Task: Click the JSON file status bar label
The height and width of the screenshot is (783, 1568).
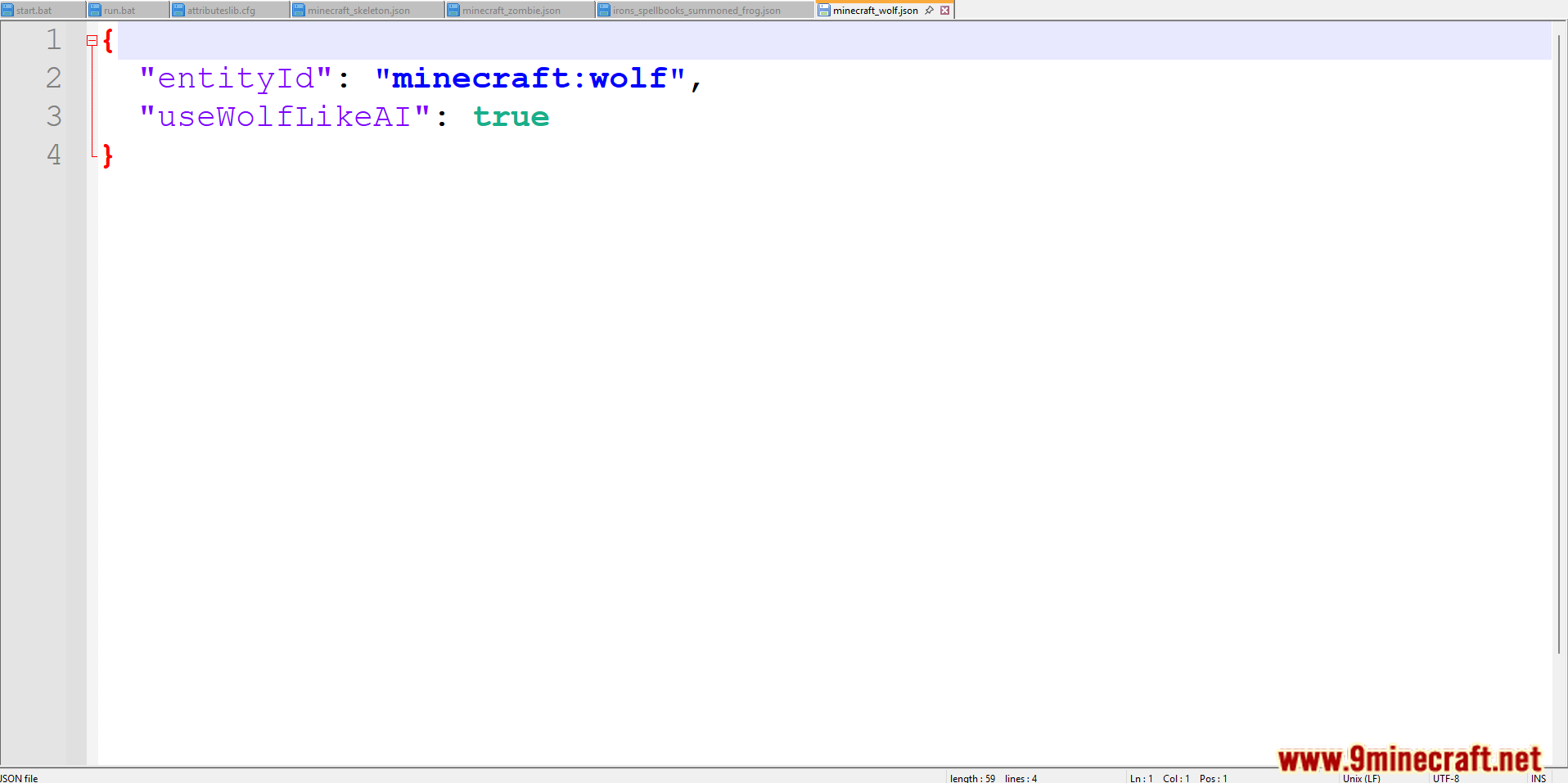Action: pyautogui.click(x=20, y=778)
